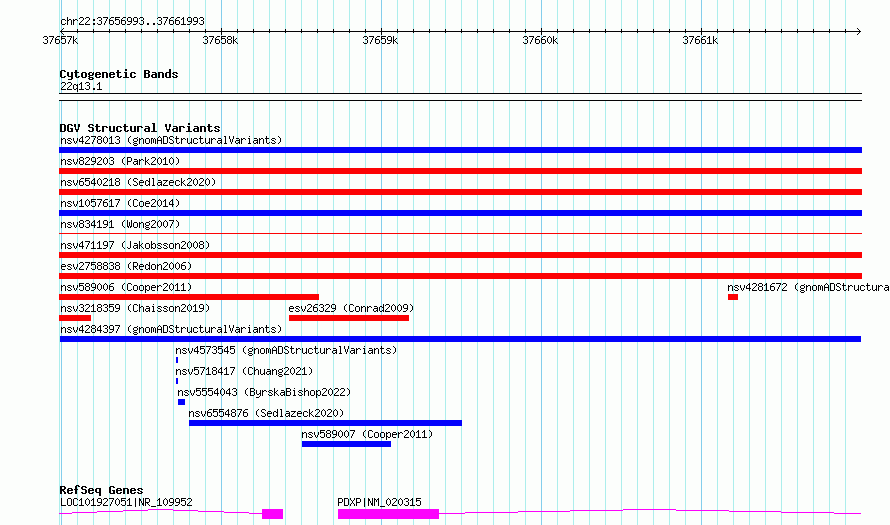The image size is (890, 525).
Task: Click the nsv589007 blue variant bar
Action: click(346, 444)
